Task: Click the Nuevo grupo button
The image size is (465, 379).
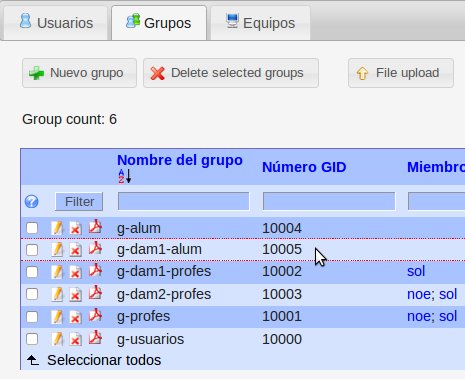Action: [79, 73]
